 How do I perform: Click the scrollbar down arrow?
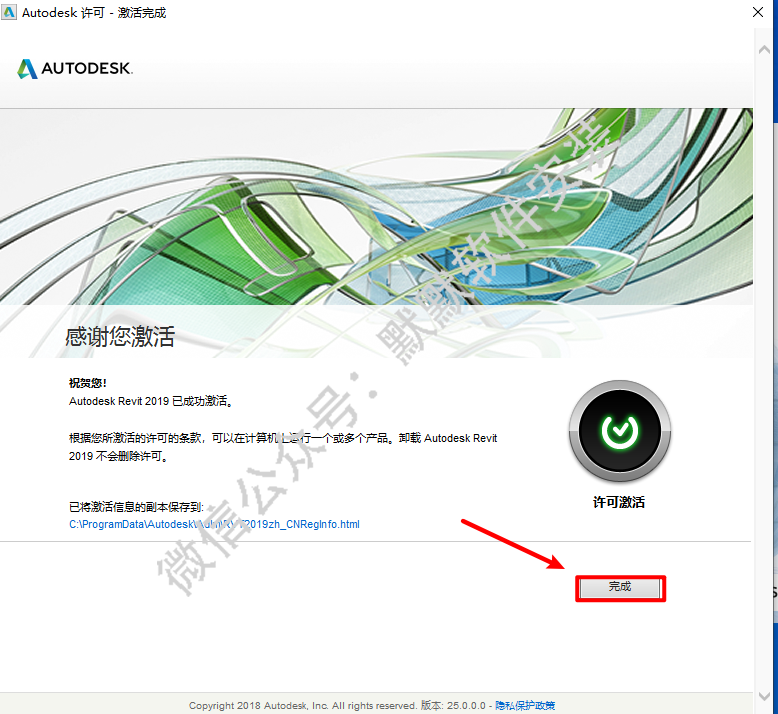click(x=765, y=696)
